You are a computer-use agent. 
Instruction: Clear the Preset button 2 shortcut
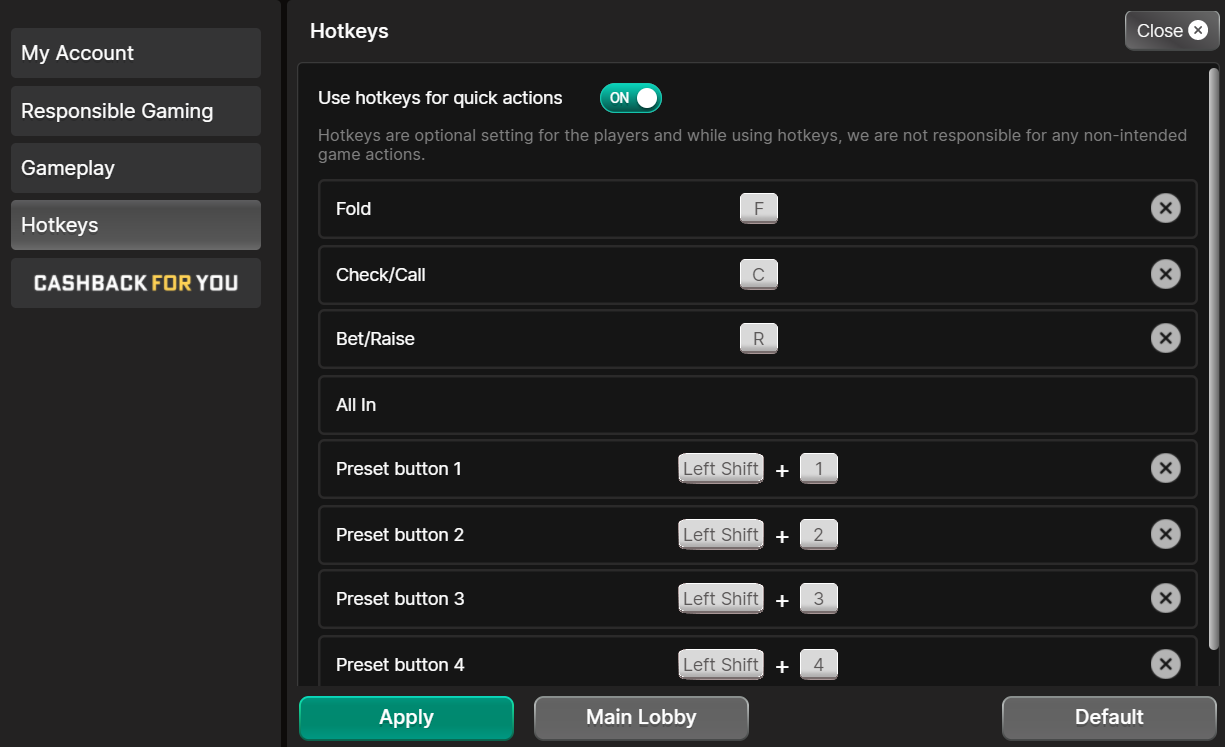click(1166, 534)
